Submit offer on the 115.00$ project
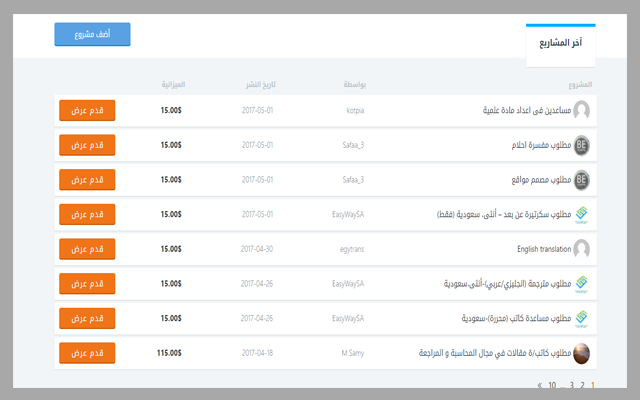640x400 pixels. point(88,353)
